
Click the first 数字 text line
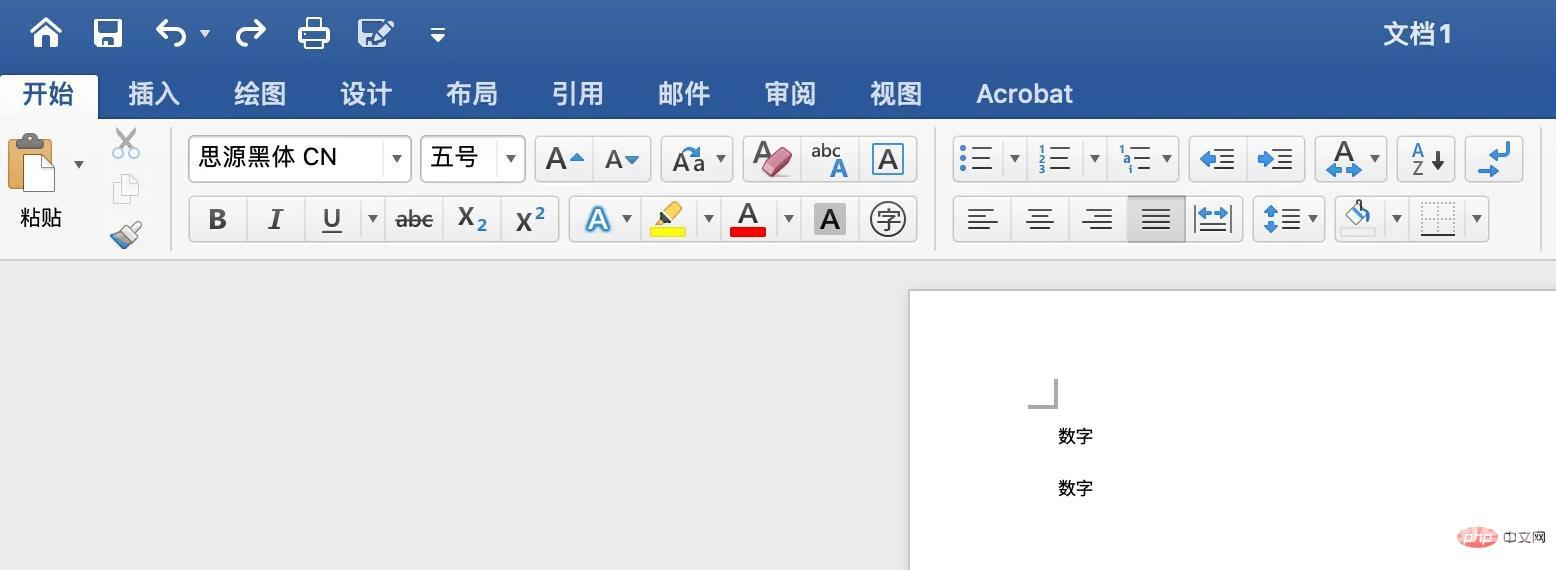point(1075,436)
